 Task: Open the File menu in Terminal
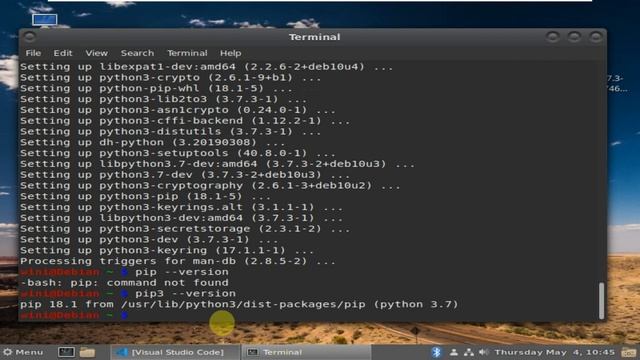click(x=33, y=53)
